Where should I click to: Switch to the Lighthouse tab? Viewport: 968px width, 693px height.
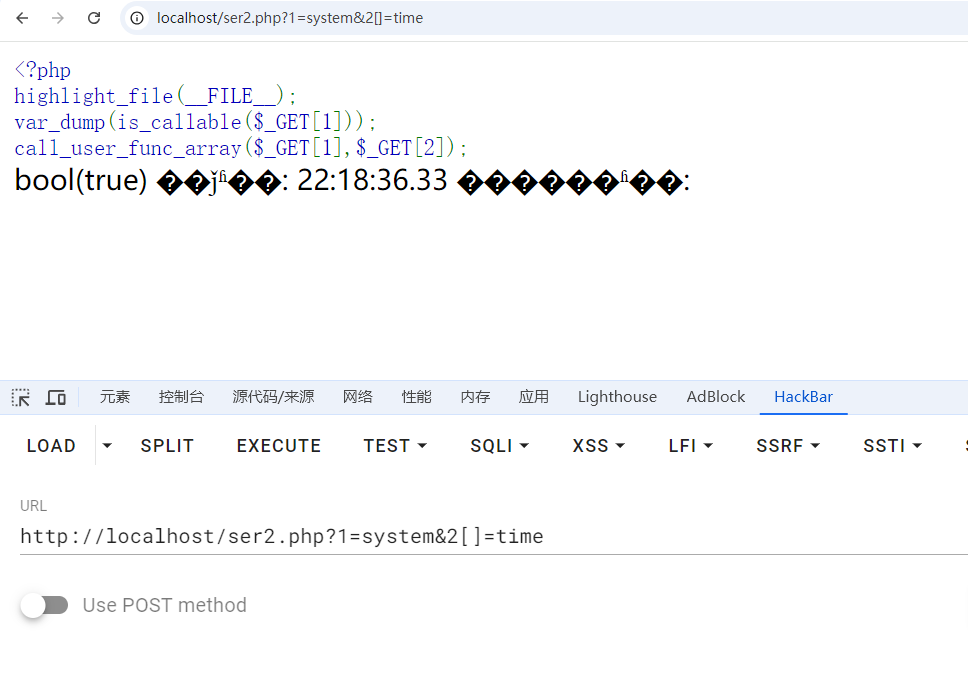(x=617, y=397)
